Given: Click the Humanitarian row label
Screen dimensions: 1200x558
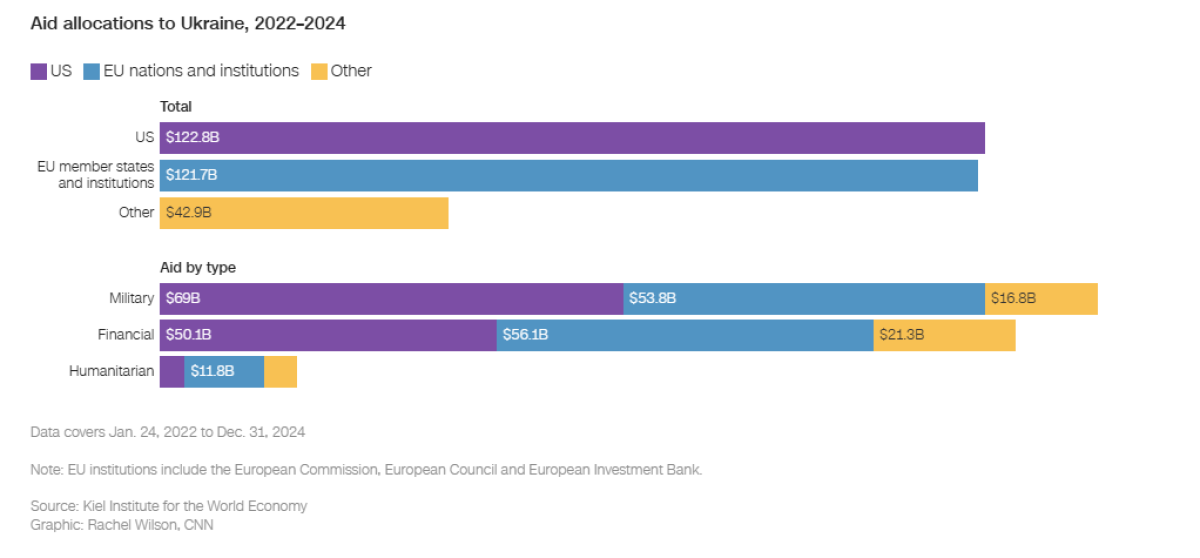Looking at the screenshot, I should pos(111,371).
